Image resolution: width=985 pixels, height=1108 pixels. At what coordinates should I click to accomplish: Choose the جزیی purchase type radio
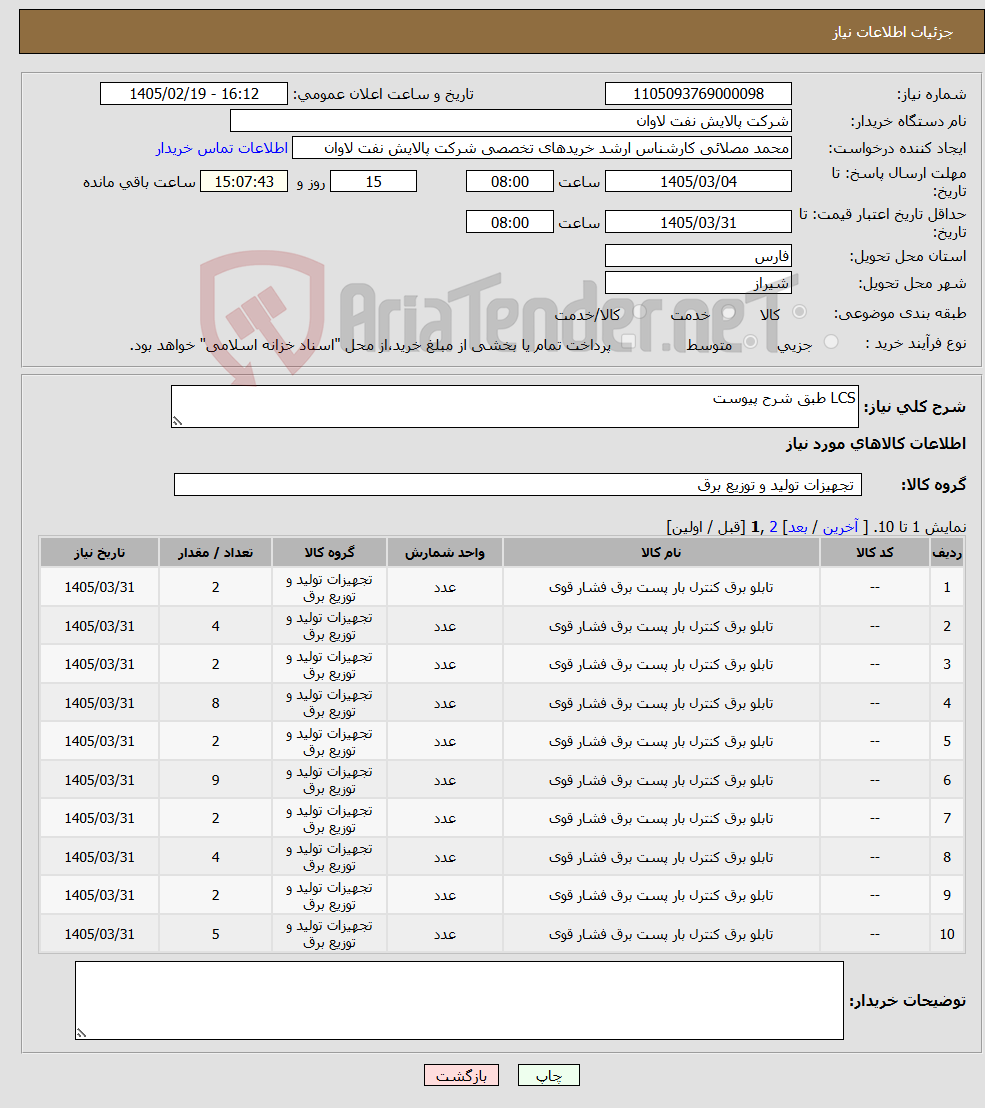(x=831, y=342)
